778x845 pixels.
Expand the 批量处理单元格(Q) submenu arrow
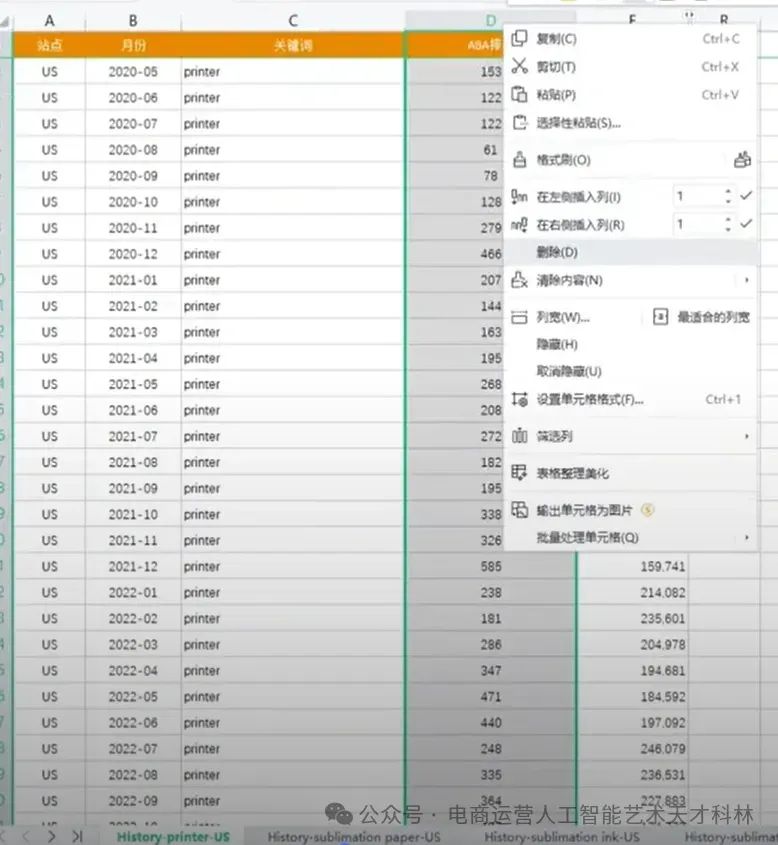[746, 537]
